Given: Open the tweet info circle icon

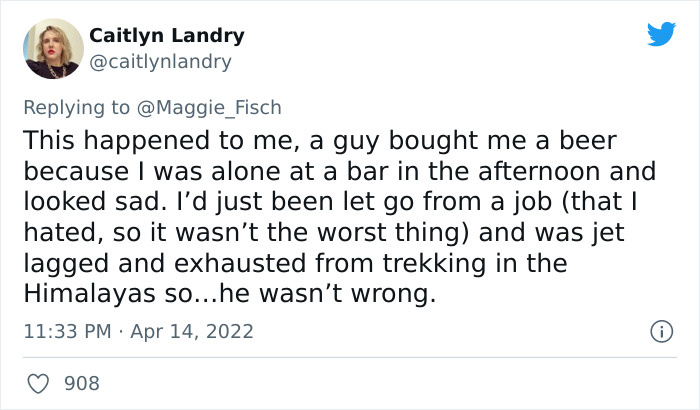Looking at the screenshot, I should tap(660, 330).
